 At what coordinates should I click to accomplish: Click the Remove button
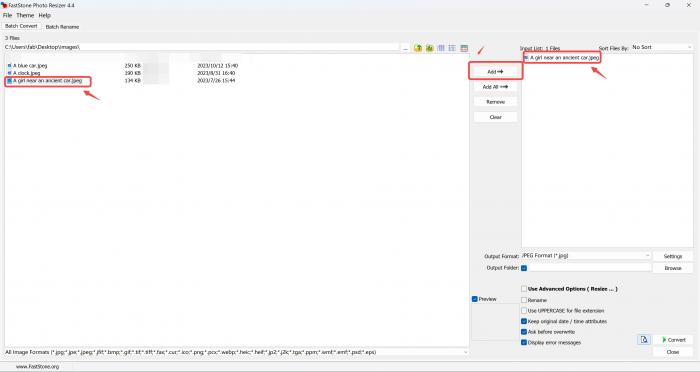tap(496, 102)
